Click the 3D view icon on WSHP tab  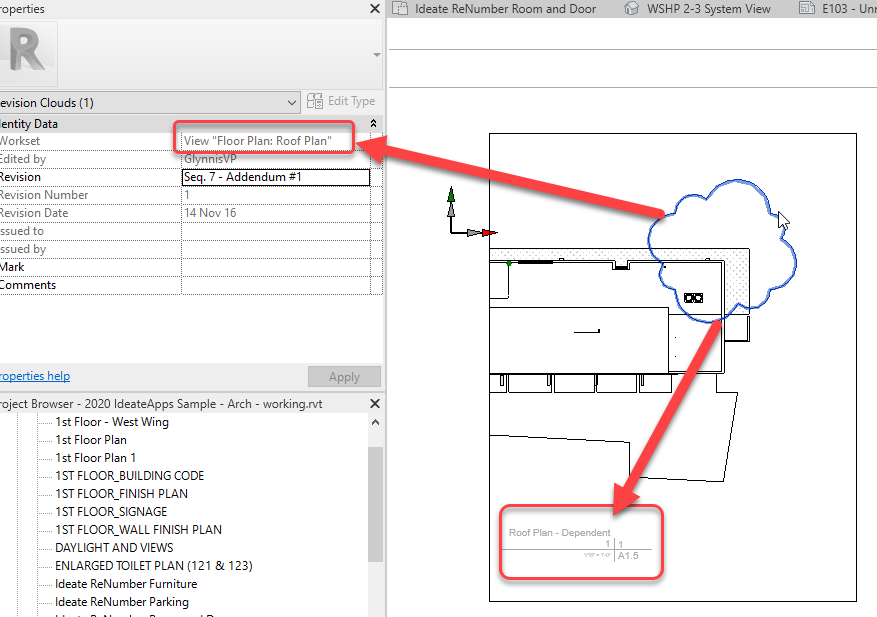(632, 8)
